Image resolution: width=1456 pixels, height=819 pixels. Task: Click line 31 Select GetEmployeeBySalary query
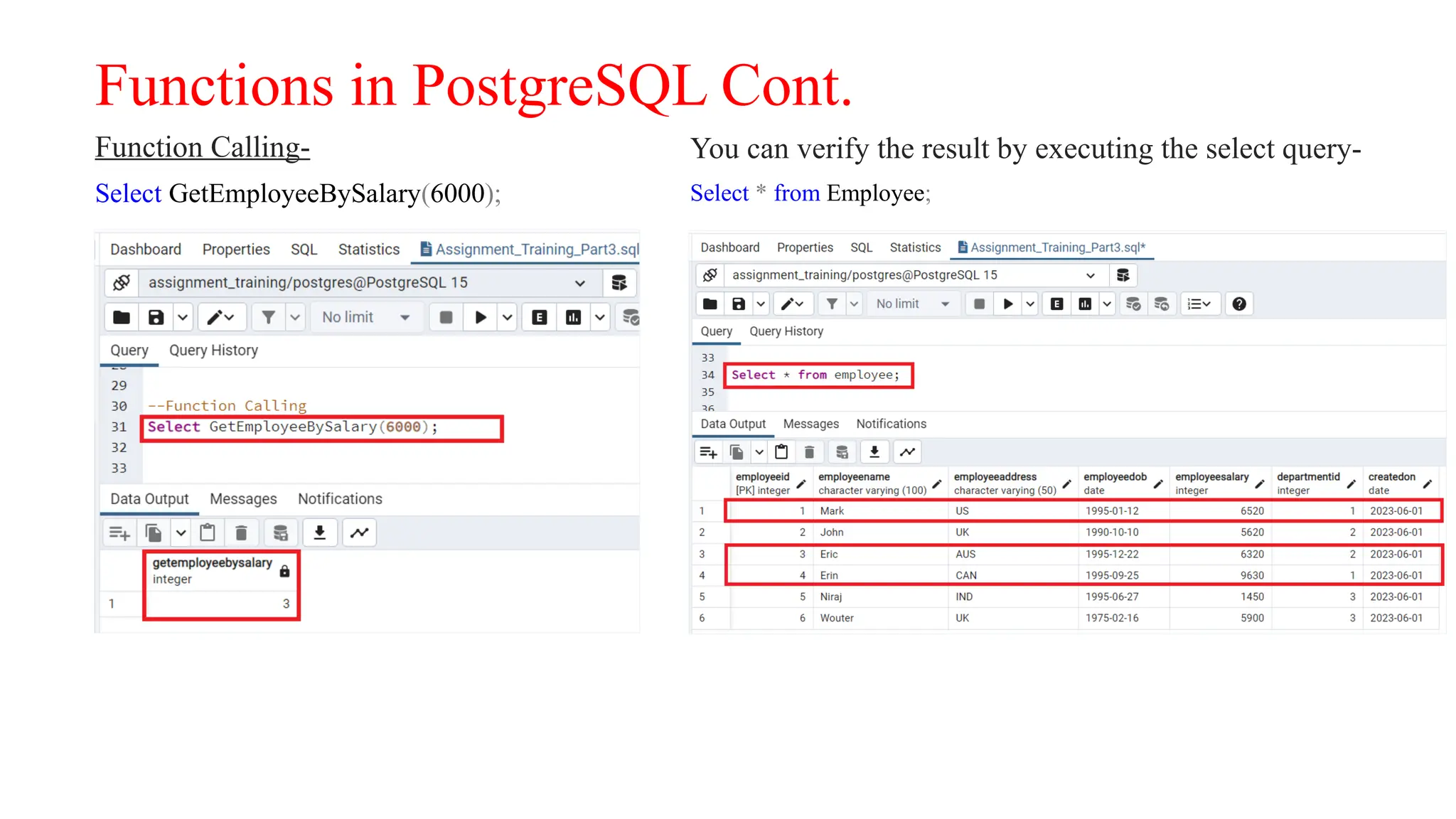pyautogui.click(x=292, y=427)
